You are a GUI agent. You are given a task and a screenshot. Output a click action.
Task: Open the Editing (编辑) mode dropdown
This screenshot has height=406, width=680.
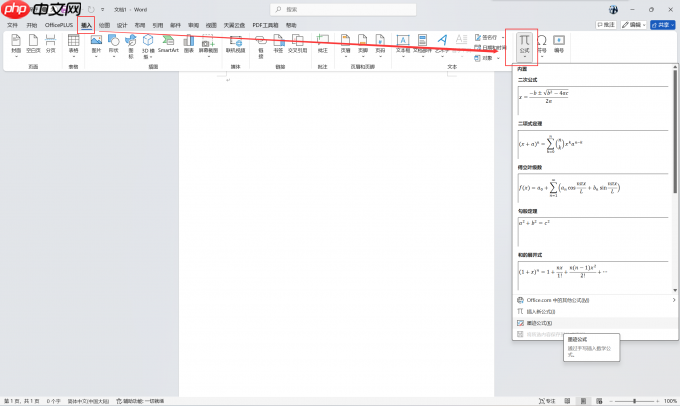tap(634, 25)
